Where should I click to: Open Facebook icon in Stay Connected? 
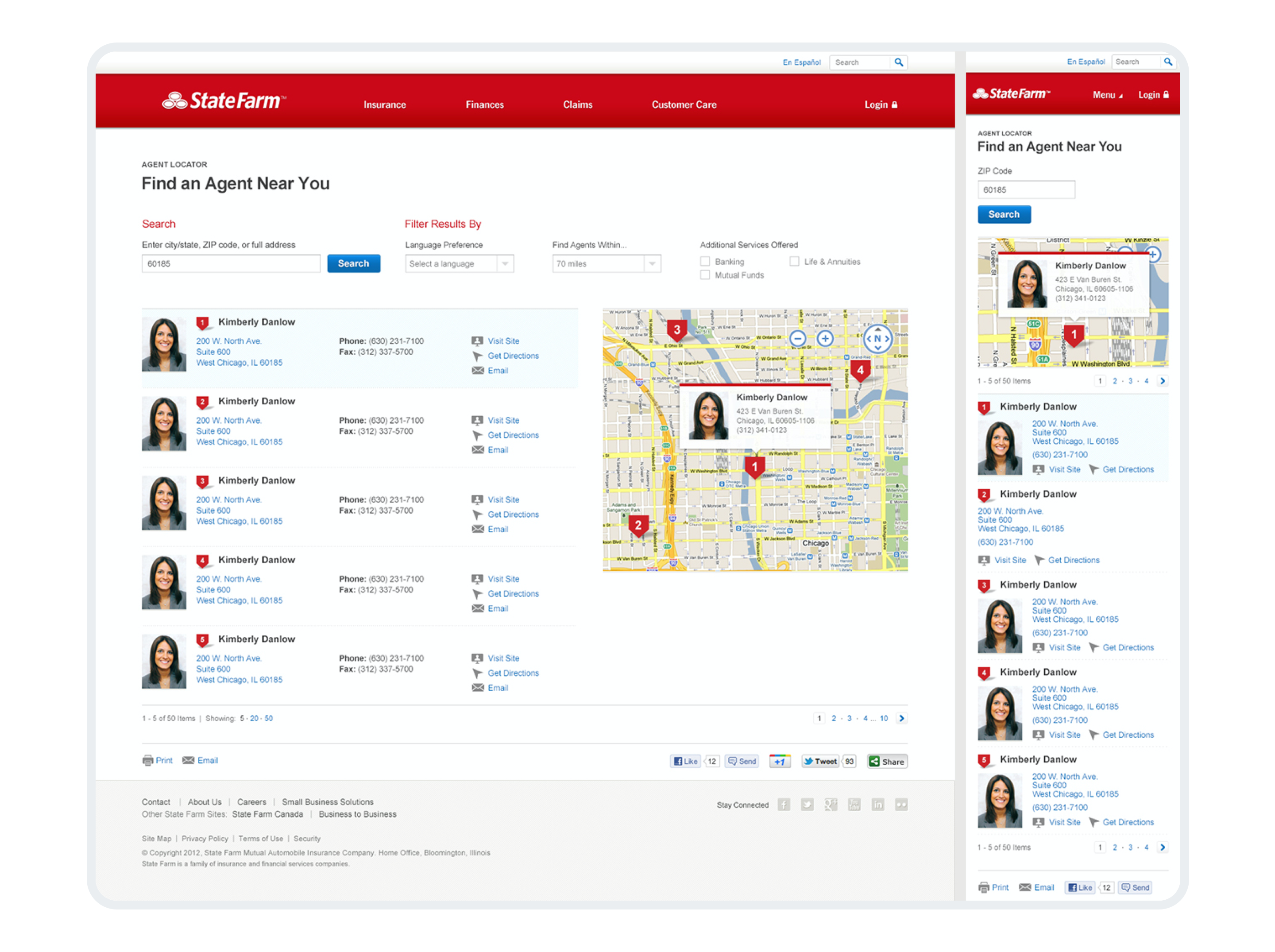(784, 805)
